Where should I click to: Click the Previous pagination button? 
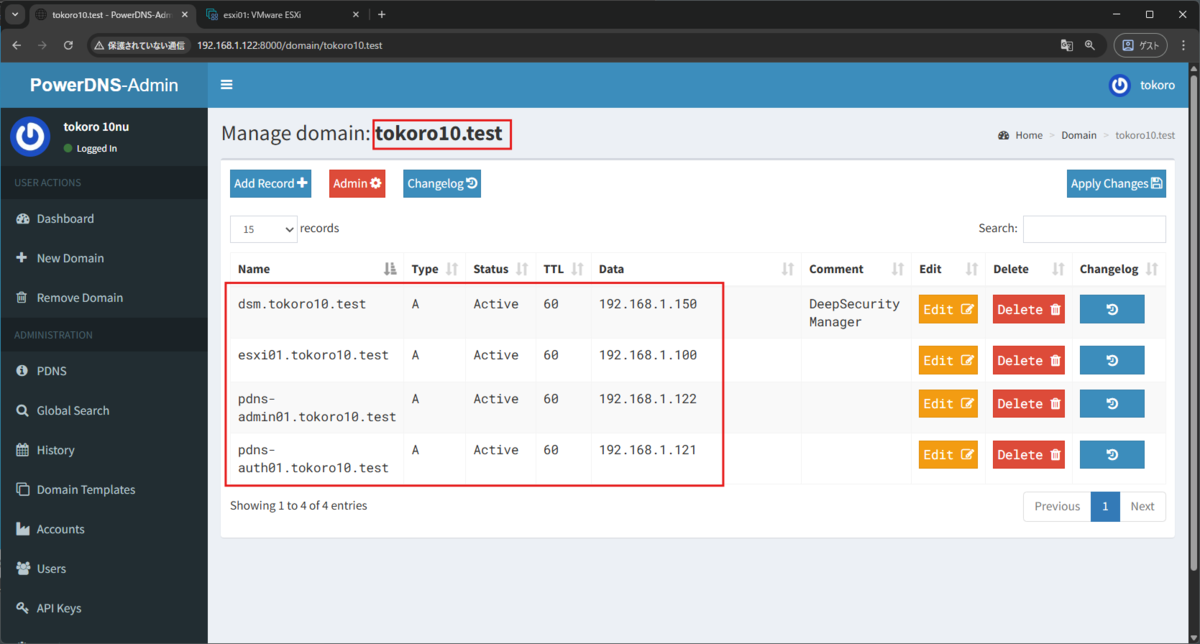pyautogui.click(x=1057, y=506)
